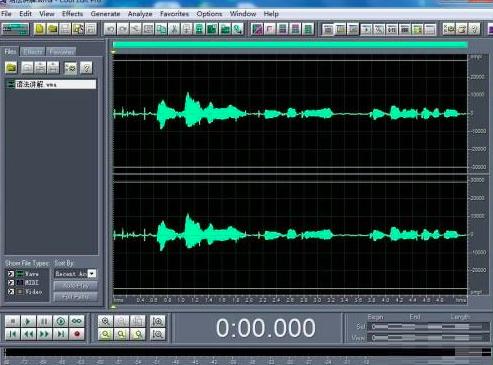Click the Auto-Play button
Viewport: 493px width, 365px height.
pos(76,286)
